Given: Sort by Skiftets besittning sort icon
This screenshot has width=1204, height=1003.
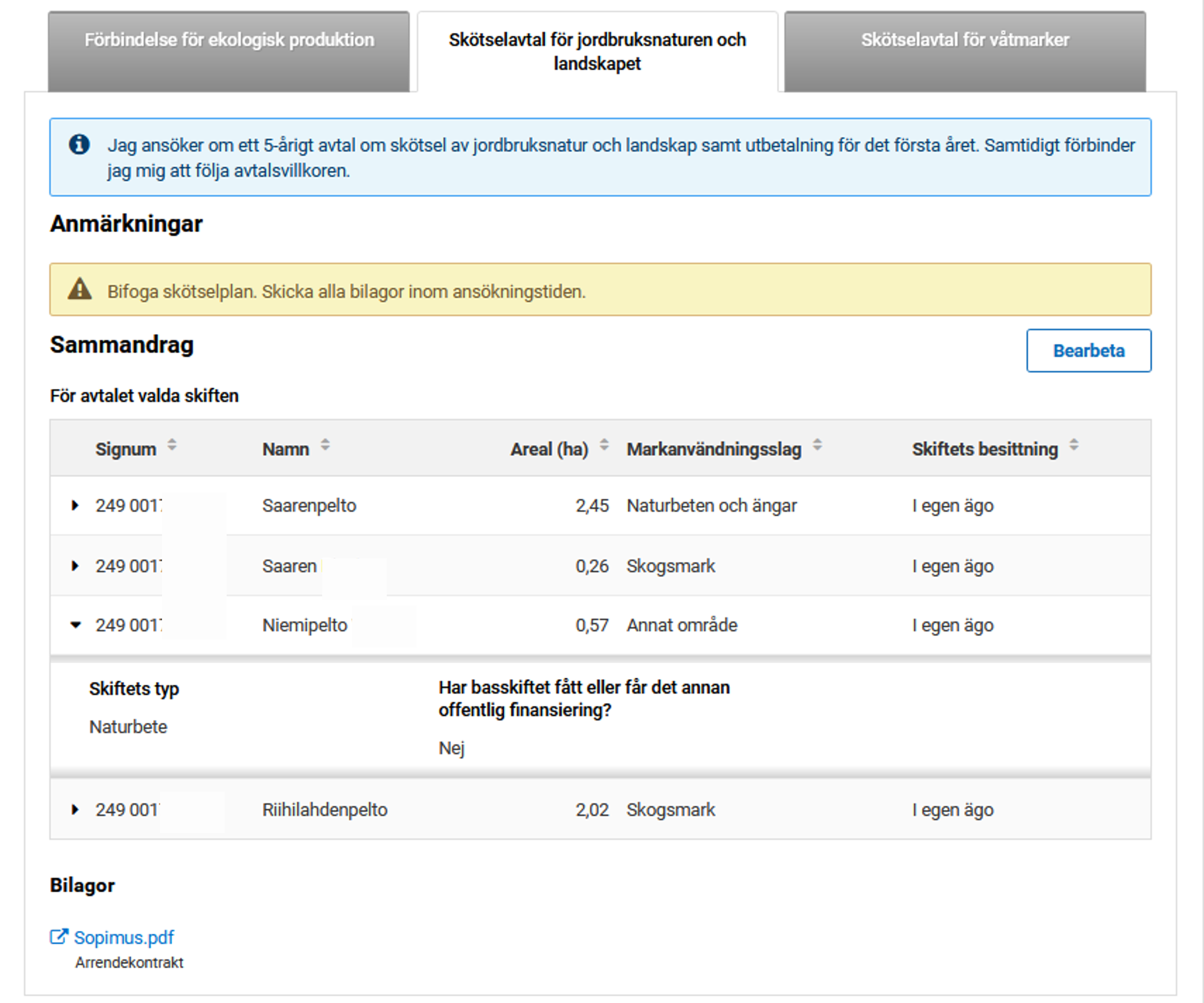Looking at the screenshot, I should pyautogui.click(x=1074, y=445).
